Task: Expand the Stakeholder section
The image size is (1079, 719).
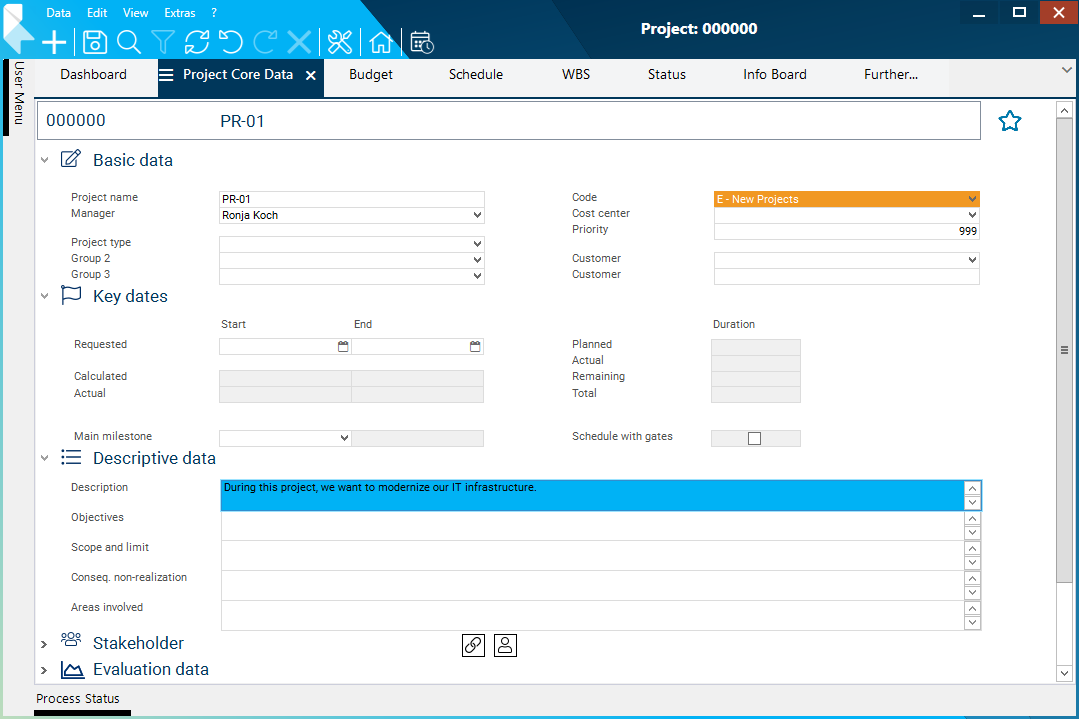Action: tap(44, 643)
